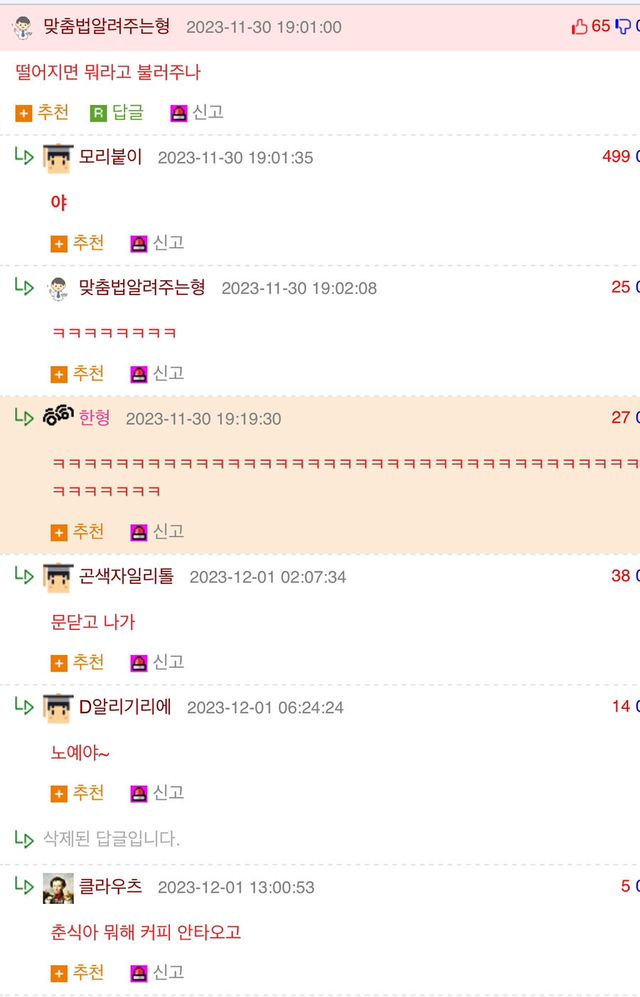This screenshot has height=997, width=640.
Task: Report 한형's highlighted reply
Action: point(157,532)
